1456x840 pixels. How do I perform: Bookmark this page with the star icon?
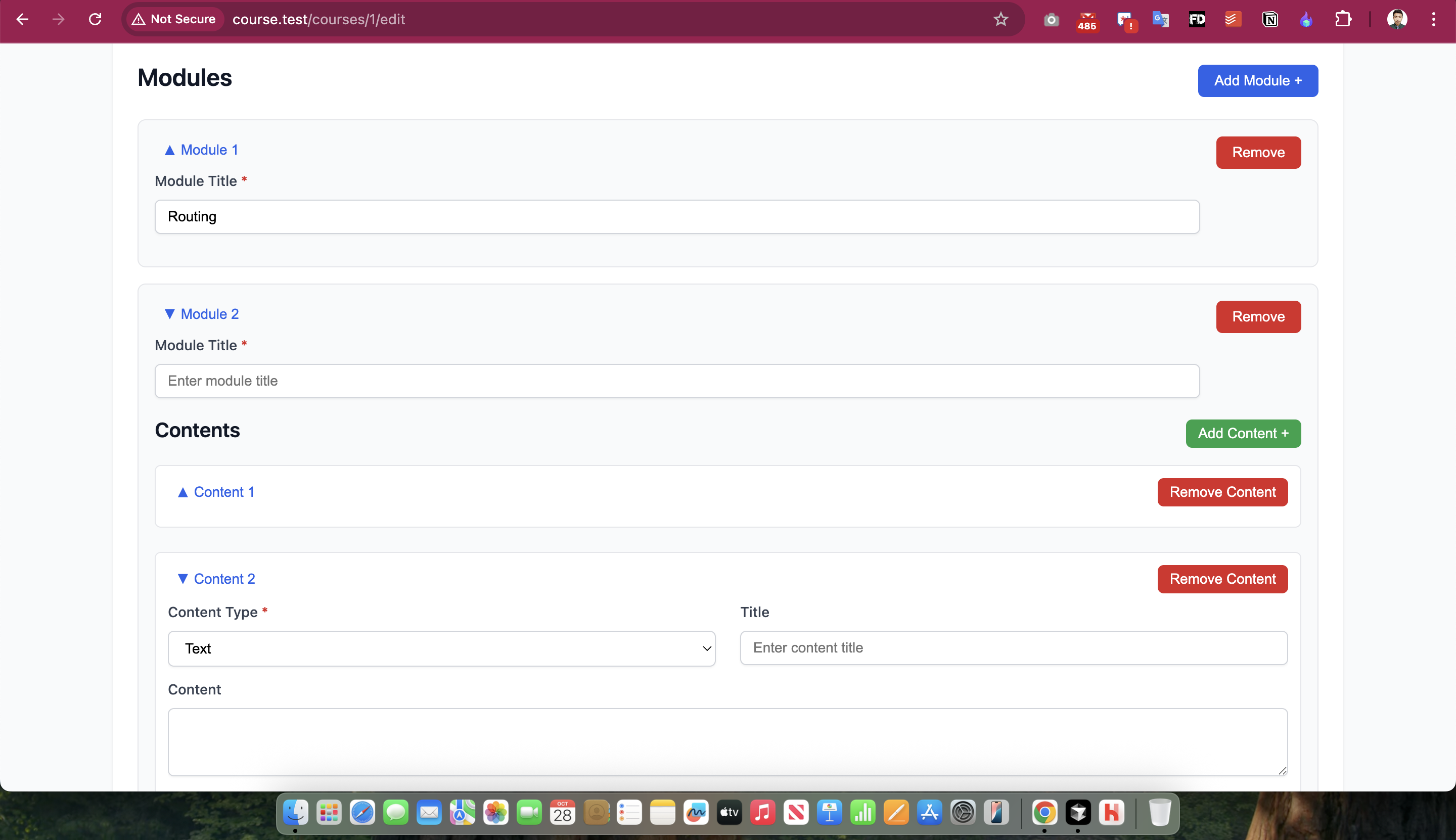click(x=1000, y=19)
